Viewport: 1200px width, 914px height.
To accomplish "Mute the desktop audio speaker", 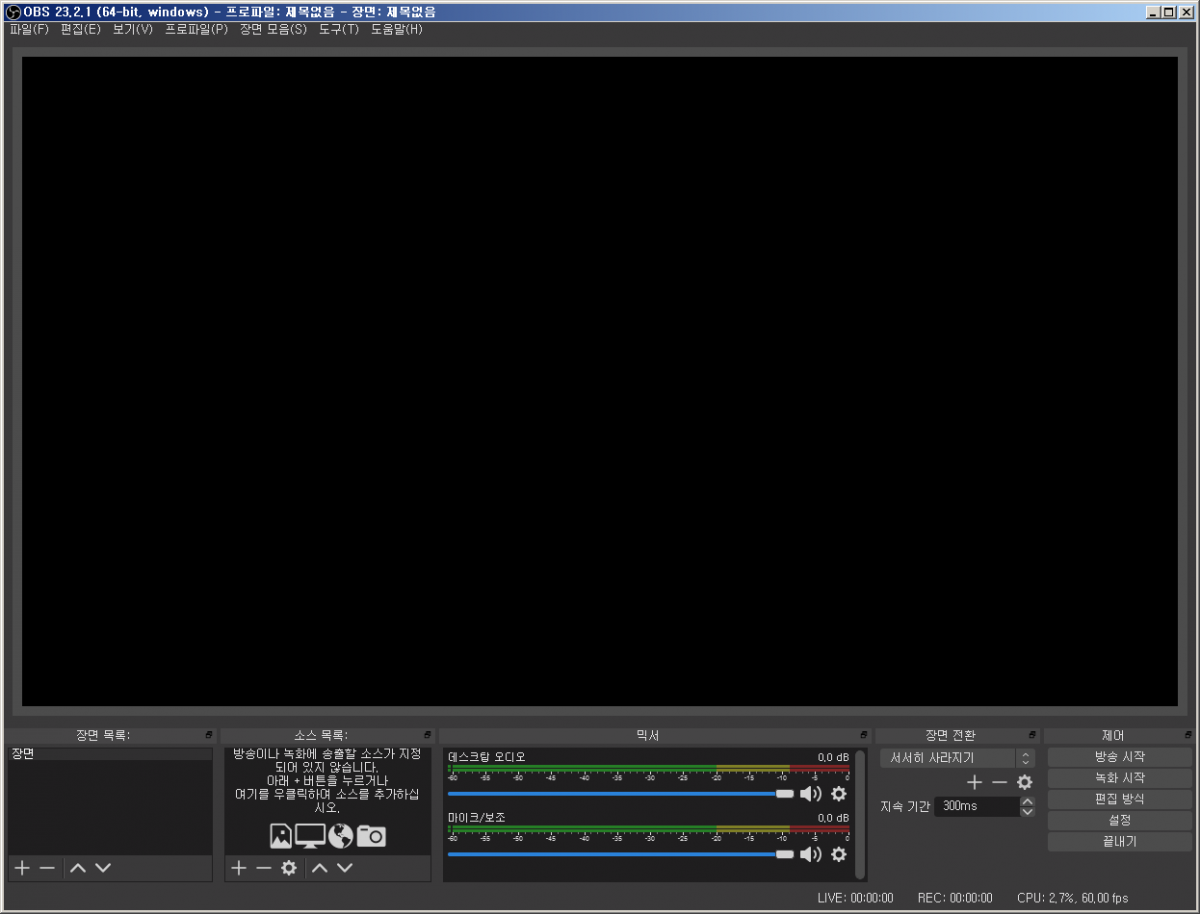I will [811, 794].
